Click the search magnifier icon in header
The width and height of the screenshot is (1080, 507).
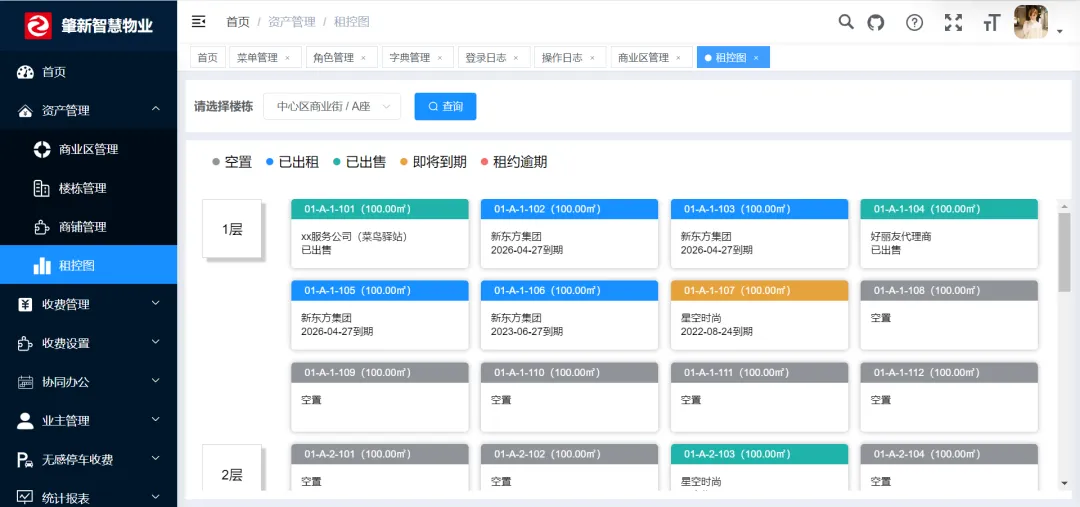point(846,22)
